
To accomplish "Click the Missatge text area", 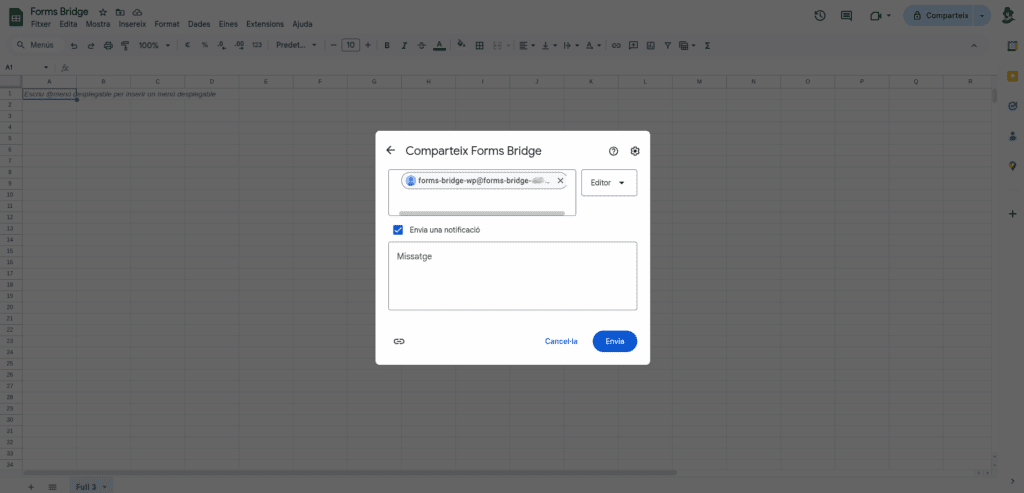I will tap(512, 276).
